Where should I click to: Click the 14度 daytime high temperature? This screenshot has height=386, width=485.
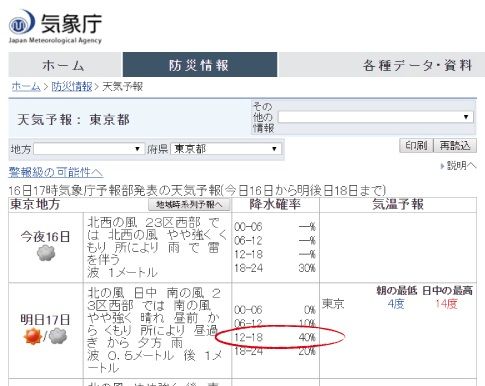pos(446,304)
